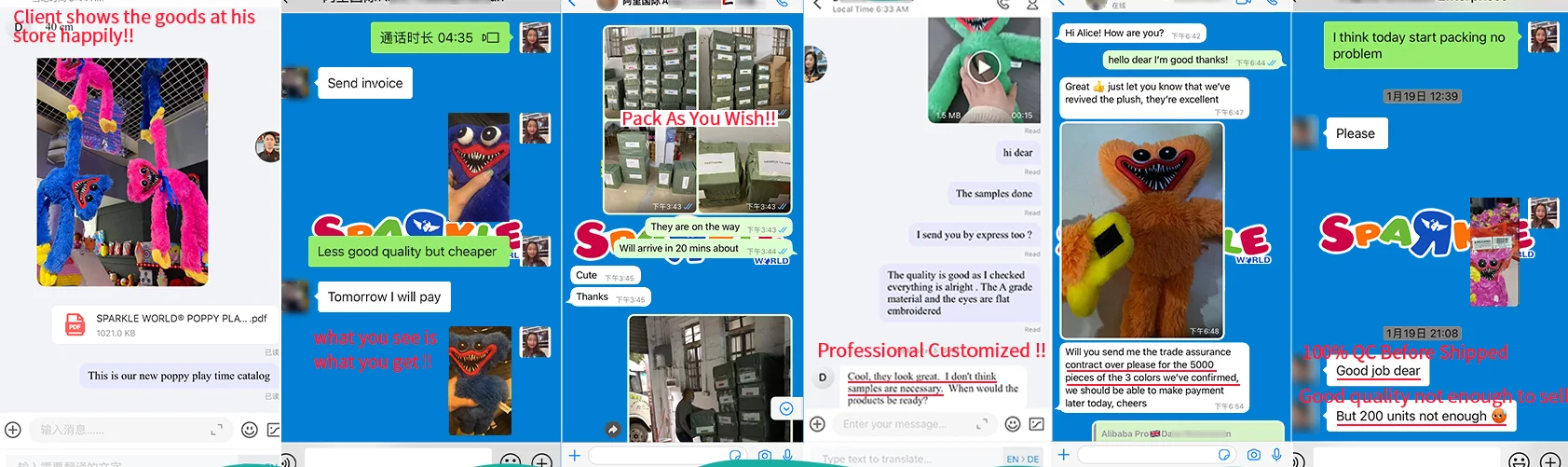
Task: Open emoji picker next to 输入消息 field
Action: (x=249, y=430)
